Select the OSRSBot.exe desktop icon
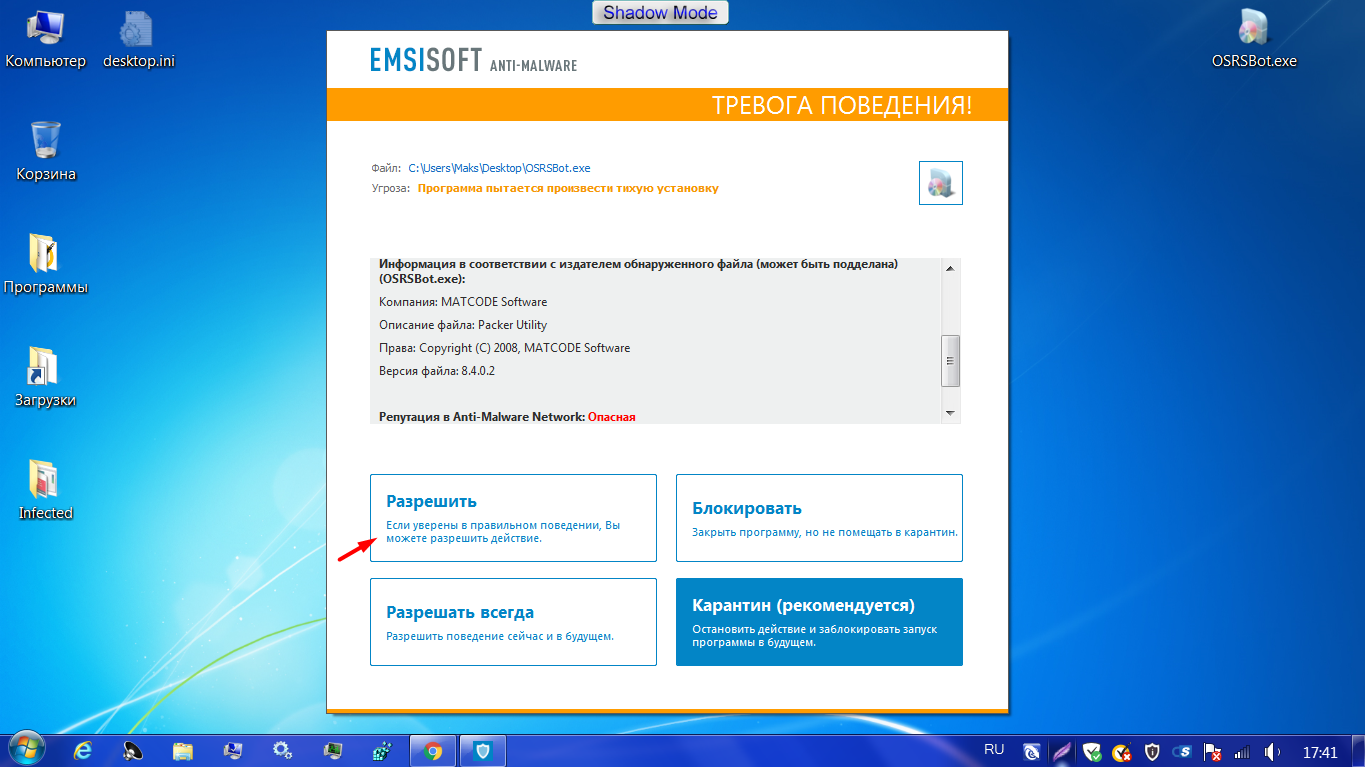 (1254, 40)
